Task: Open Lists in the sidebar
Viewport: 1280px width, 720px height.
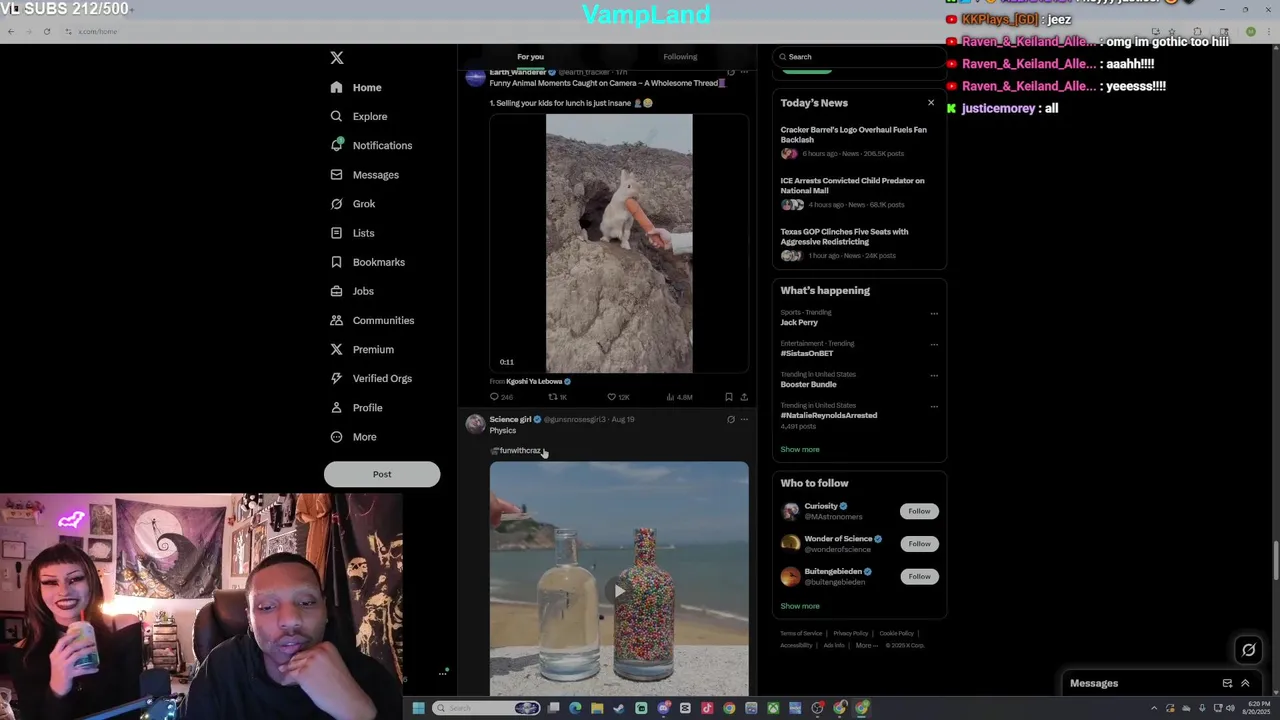Action: [x=352, y=233]
